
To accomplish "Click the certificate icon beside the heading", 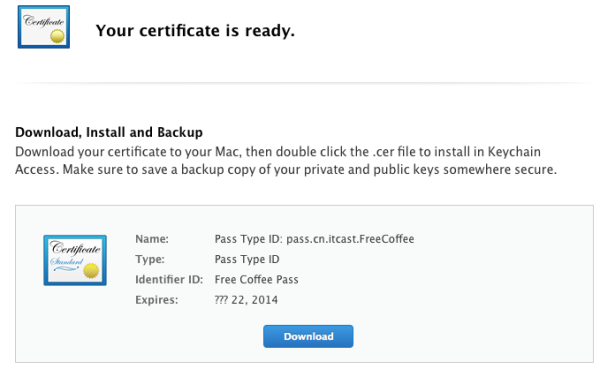I will (x=44, y=27).
